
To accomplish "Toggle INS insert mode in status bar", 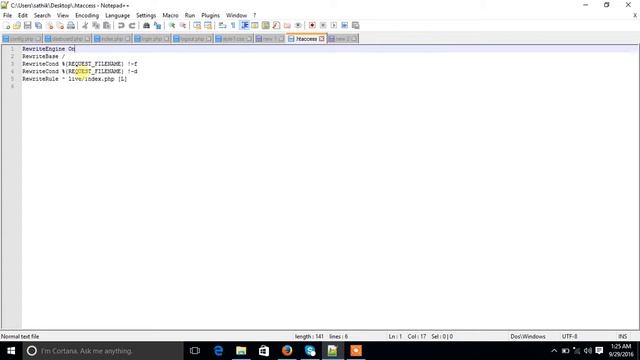I will point(622,336).
